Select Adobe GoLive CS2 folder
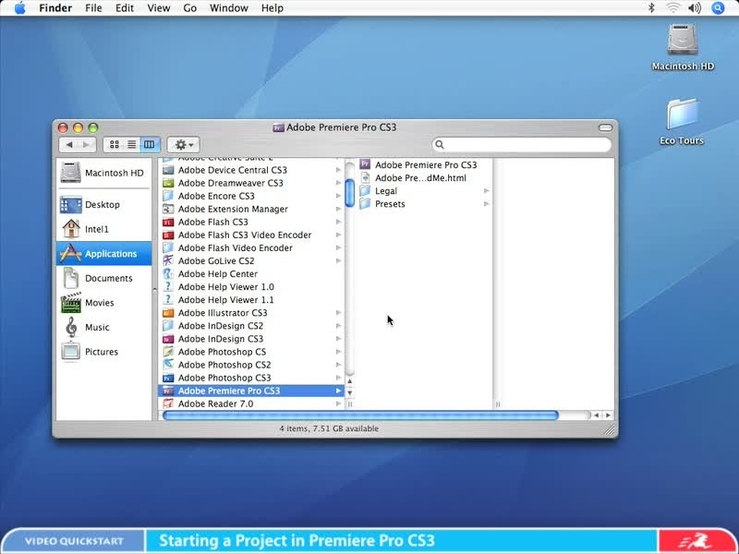The height and width of the screenshot is (554, 739). pyautogui.click(x=252, y=261)
